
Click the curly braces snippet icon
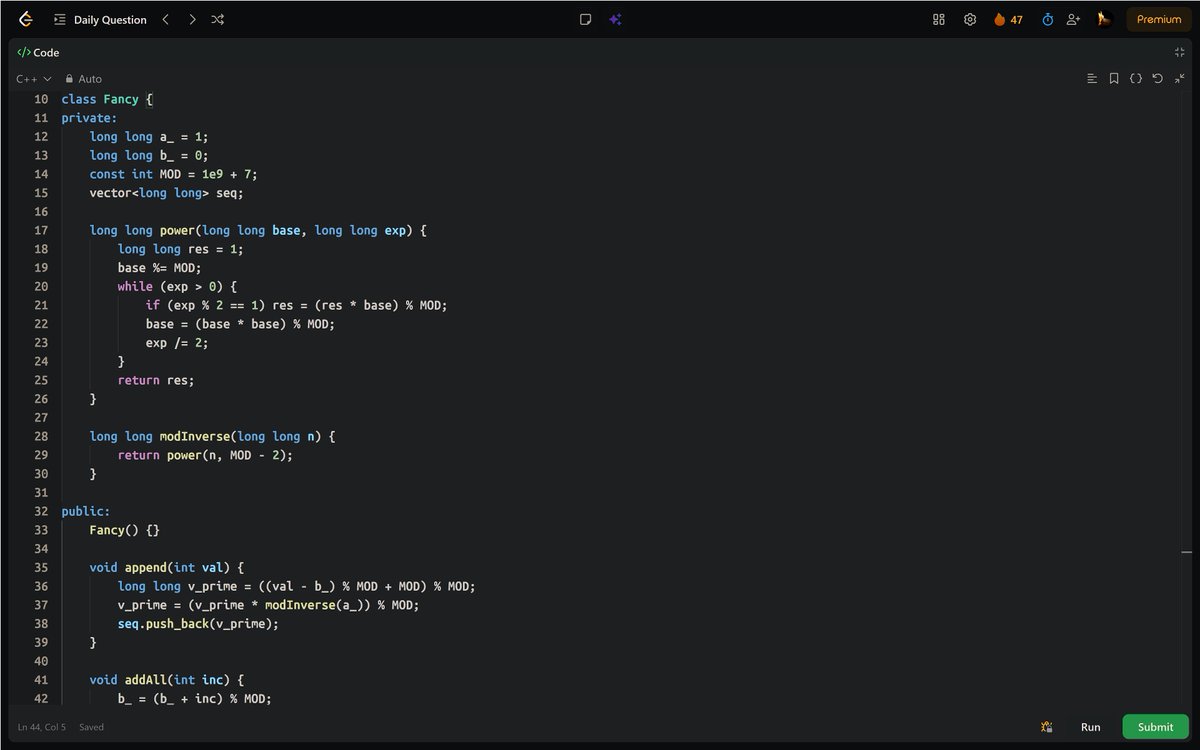1136,78
